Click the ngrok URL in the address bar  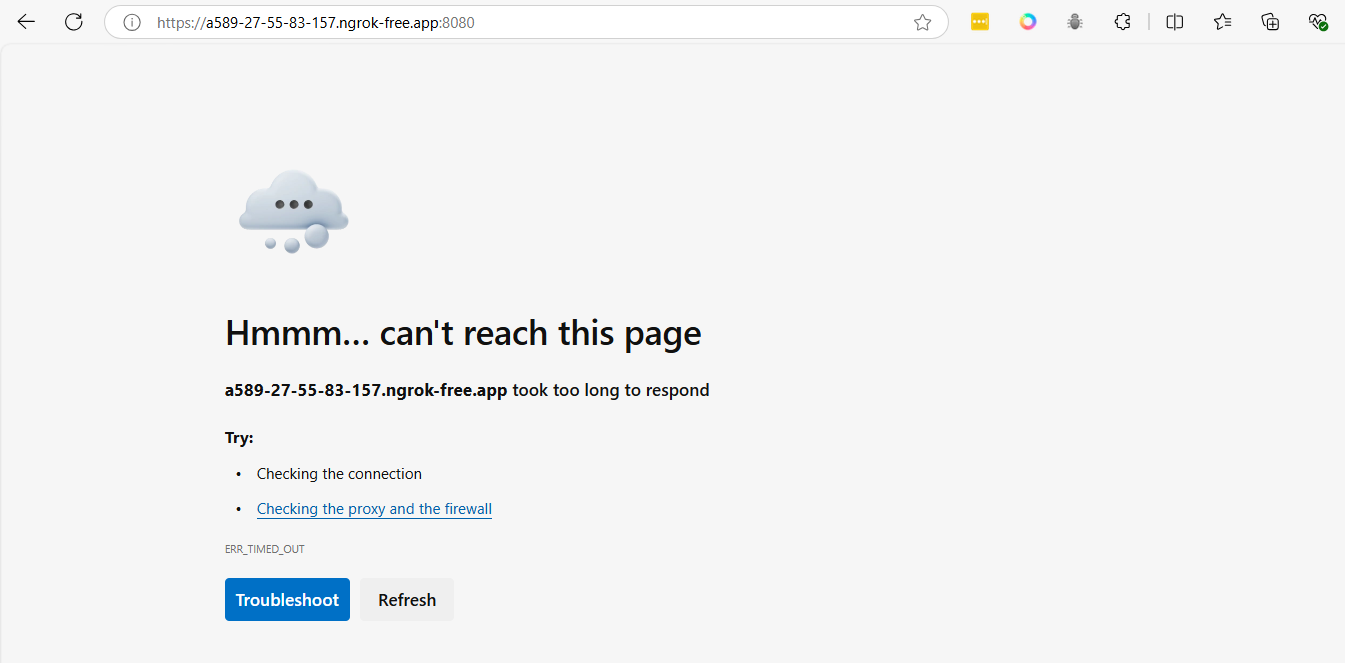coord(315,22)
